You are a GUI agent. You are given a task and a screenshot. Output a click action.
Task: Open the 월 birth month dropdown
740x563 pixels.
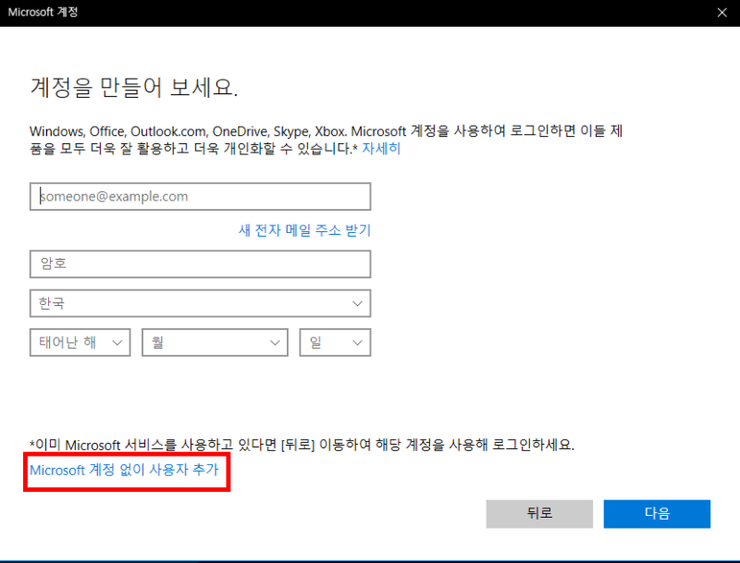pos(215,342)
